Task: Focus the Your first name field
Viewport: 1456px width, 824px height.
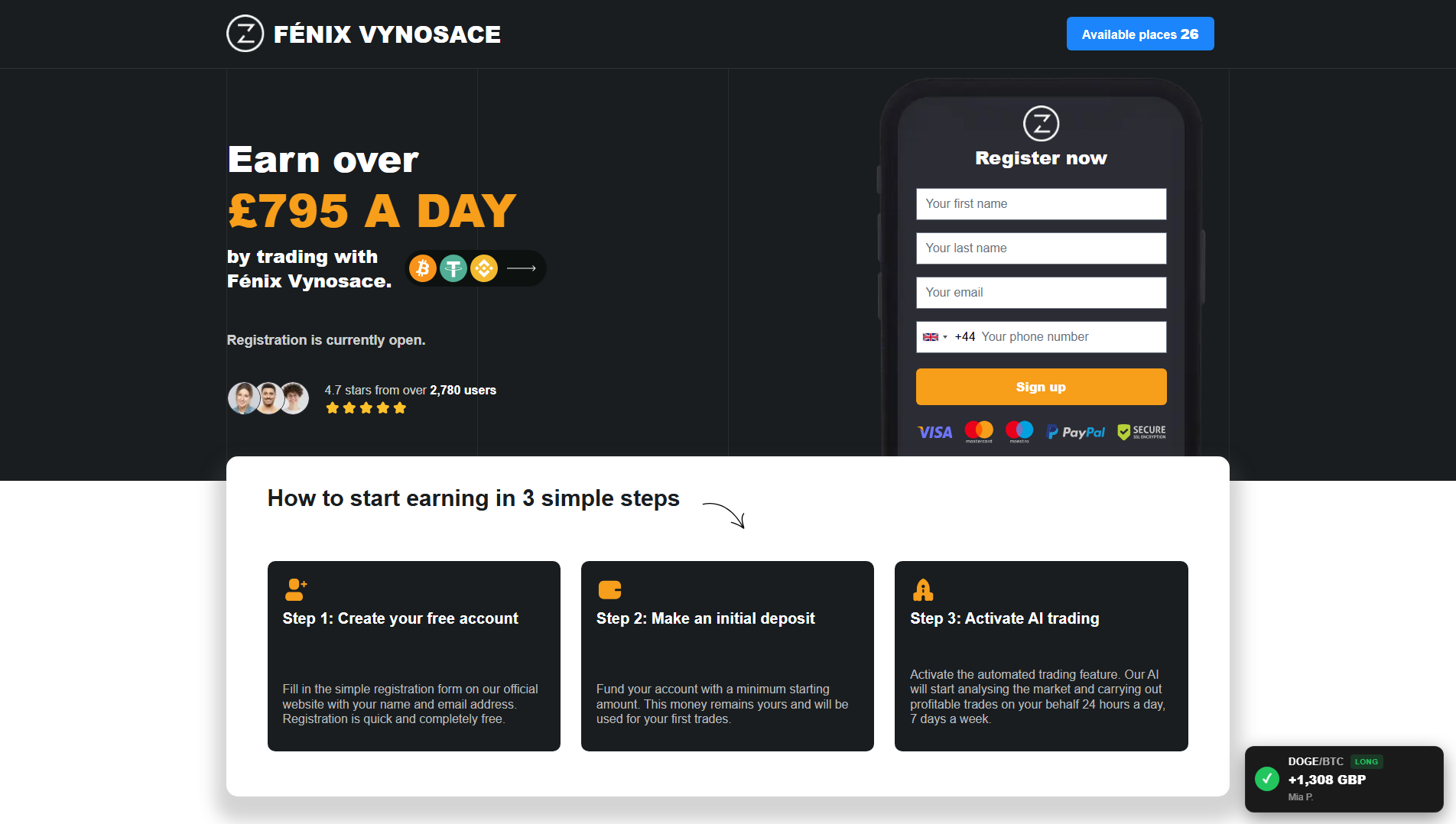Action: (1041, 204)
